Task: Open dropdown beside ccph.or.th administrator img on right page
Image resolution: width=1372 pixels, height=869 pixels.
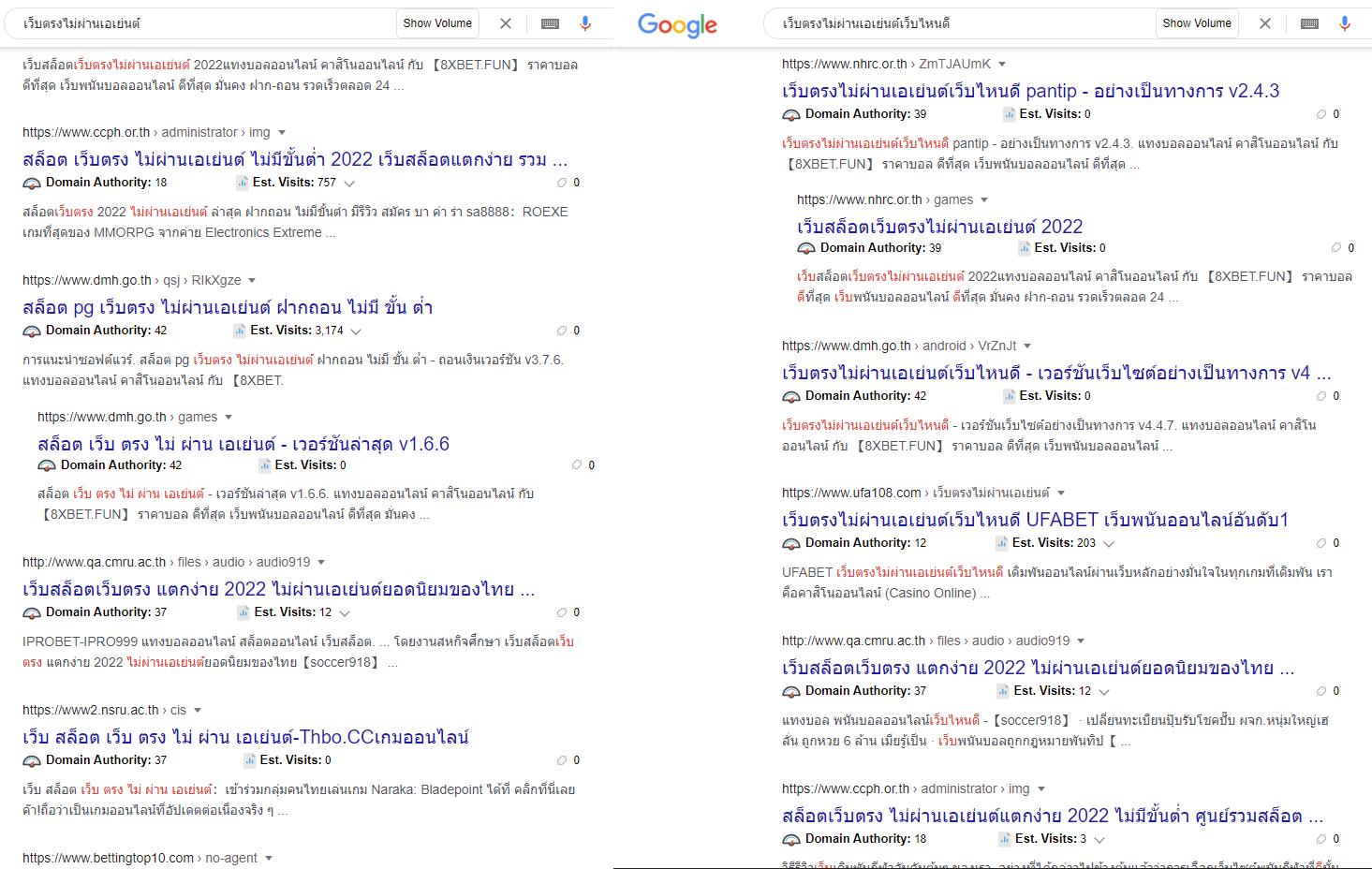Action: point(1041,789)
